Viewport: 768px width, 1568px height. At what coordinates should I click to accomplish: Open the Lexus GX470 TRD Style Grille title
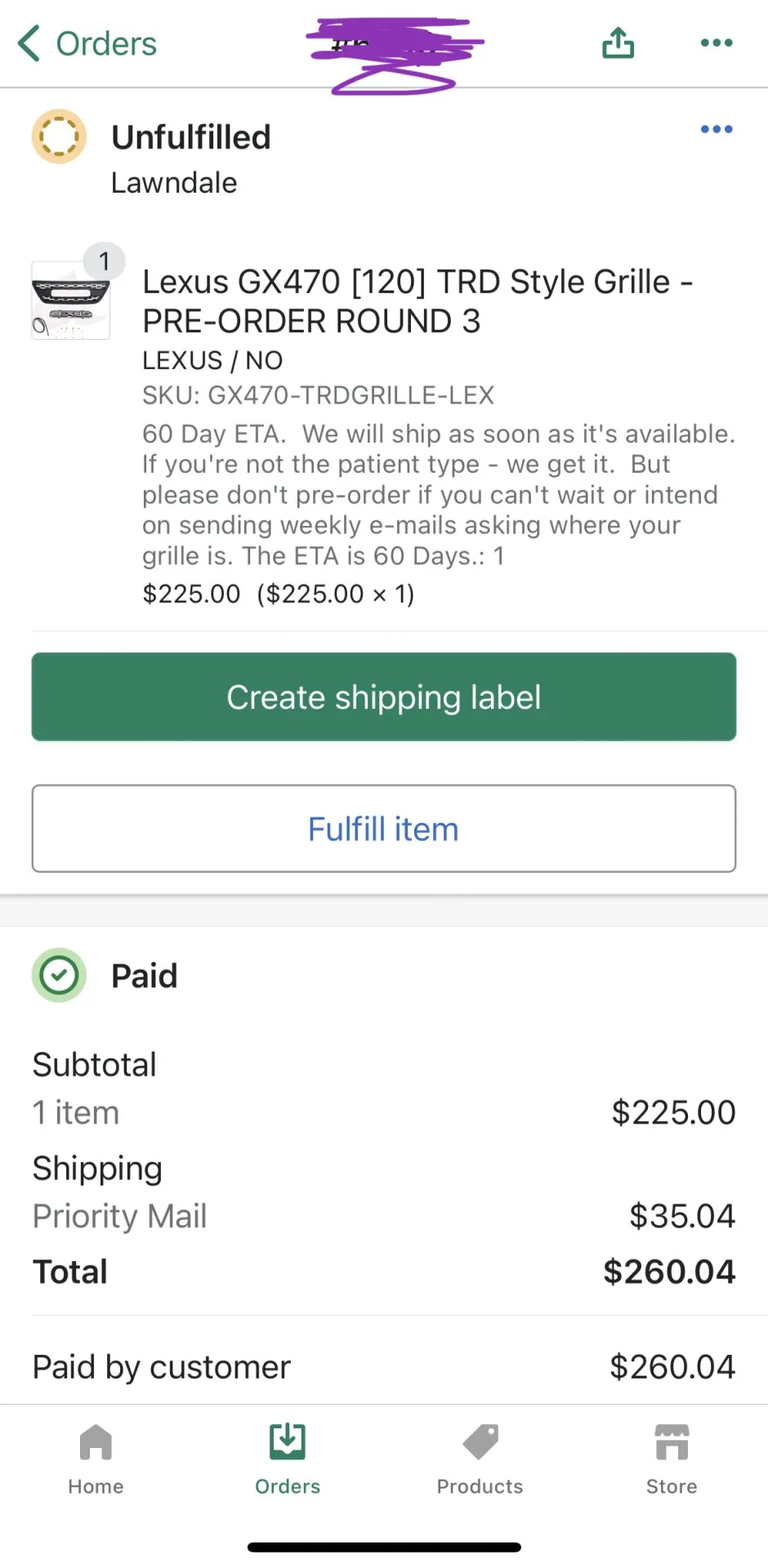[x=417, y=301]
